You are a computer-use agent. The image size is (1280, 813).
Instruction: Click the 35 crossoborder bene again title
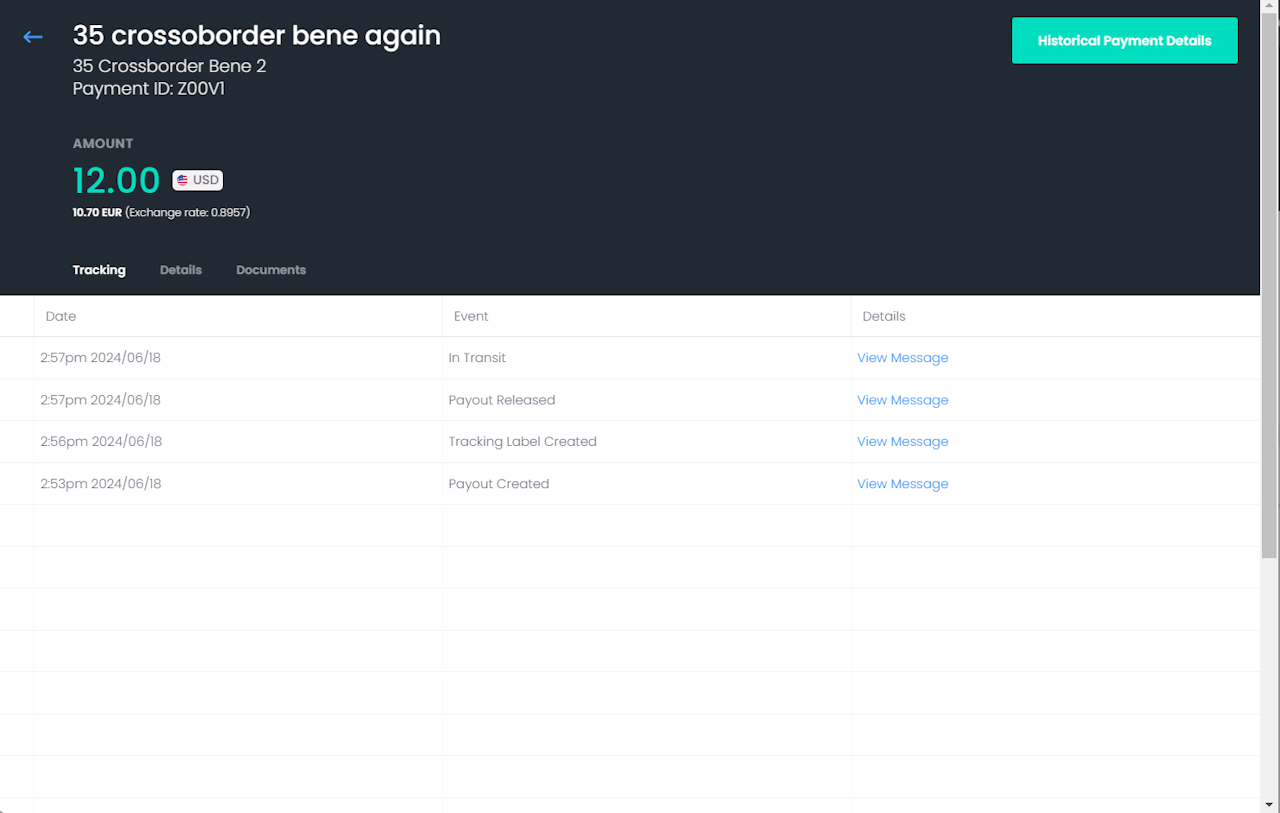pos(256,35)
